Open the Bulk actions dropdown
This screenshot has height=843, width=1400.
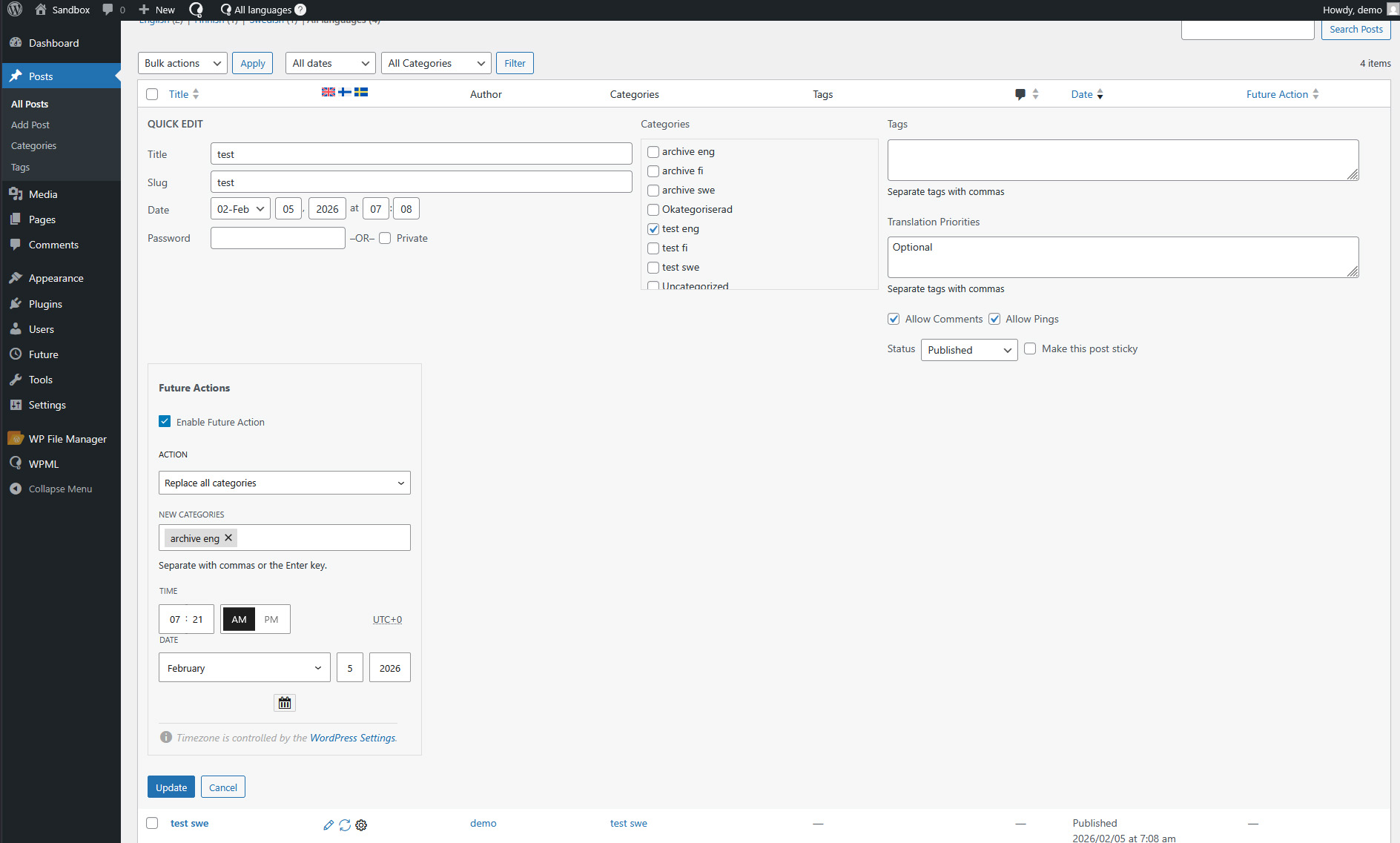(182, 63)
